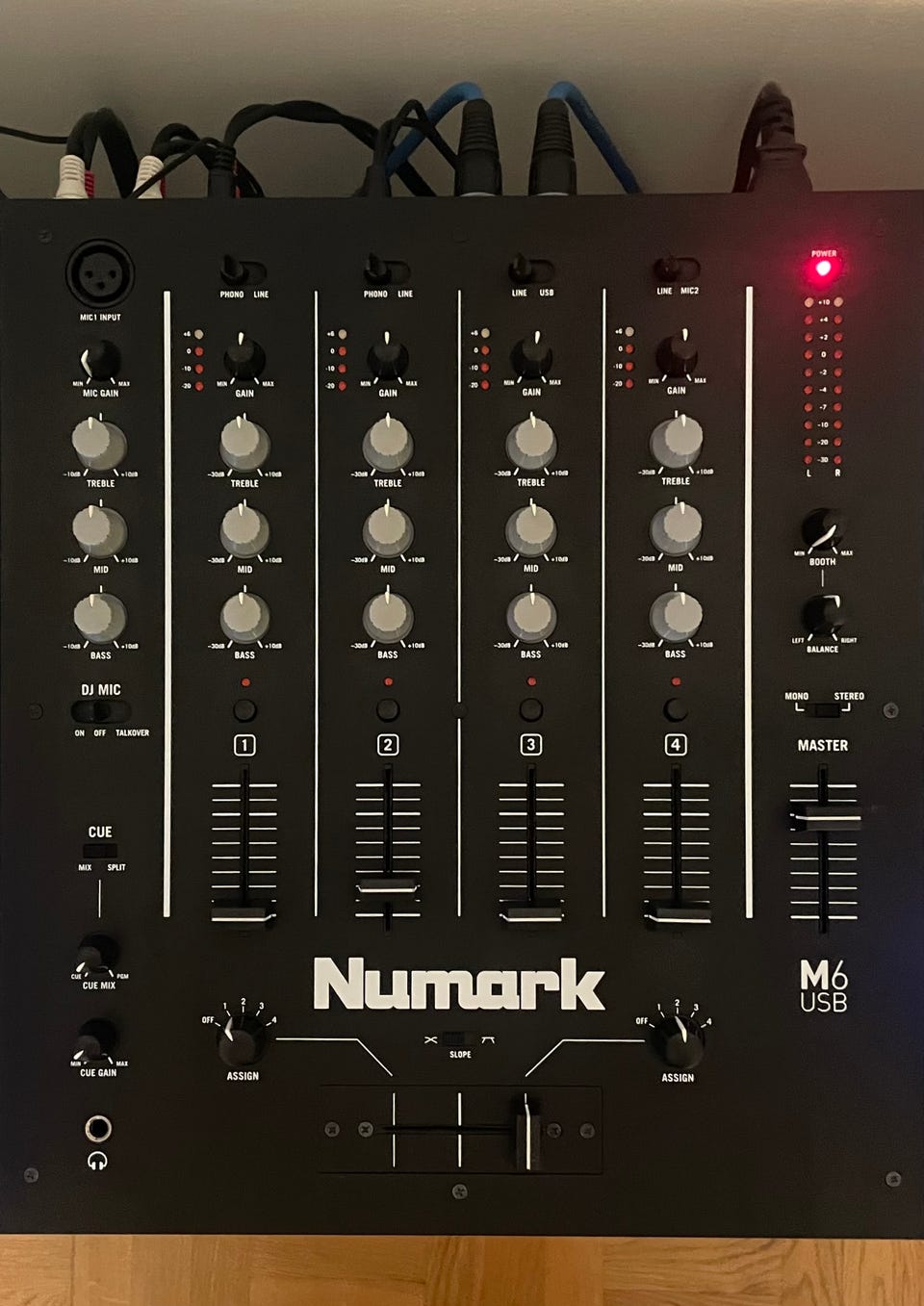Click the "MASTER" label above the fader
The width and height of the screenshot is (924, 1306).
pyautogui.click(x=823, y=745)
